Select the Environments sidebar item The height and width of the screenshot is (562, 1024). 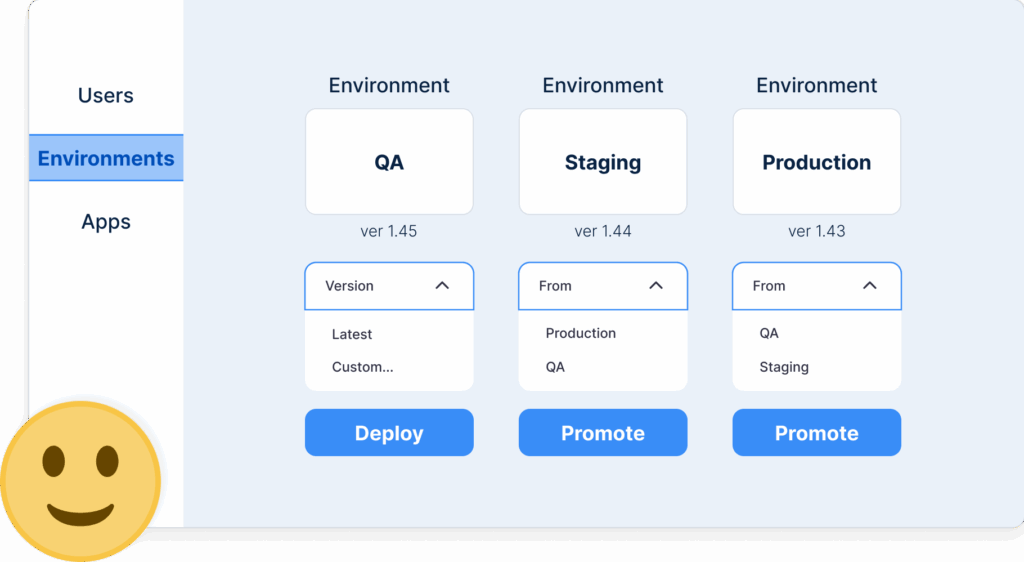(106, 158)
